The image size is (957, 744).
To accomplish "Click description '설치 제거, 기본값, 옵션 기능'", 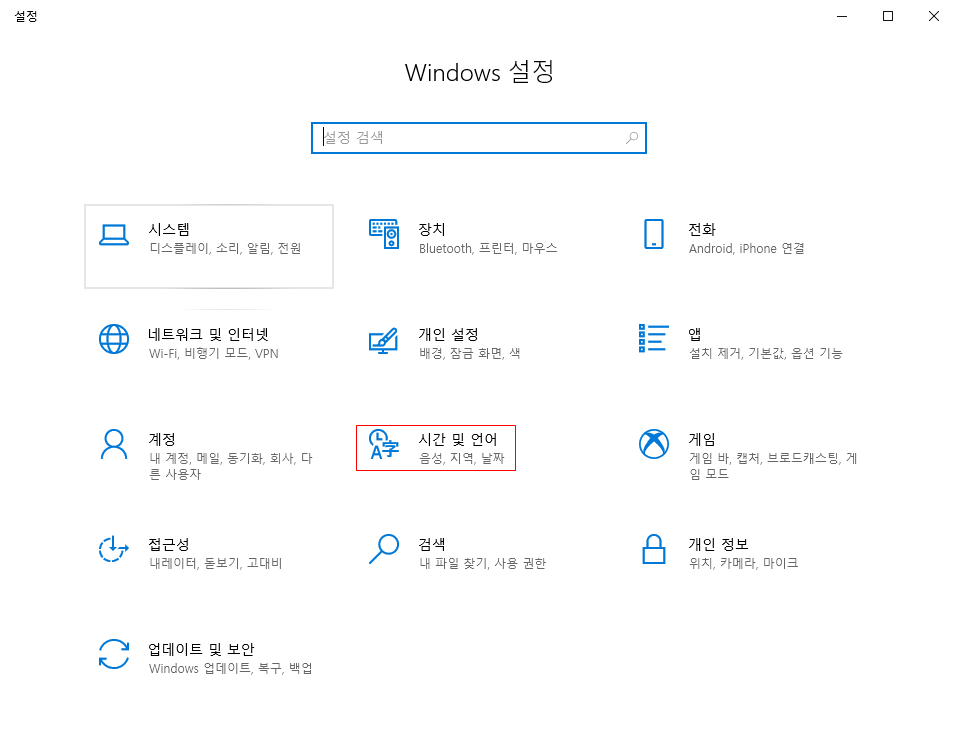I will click(x=765, y=353).
